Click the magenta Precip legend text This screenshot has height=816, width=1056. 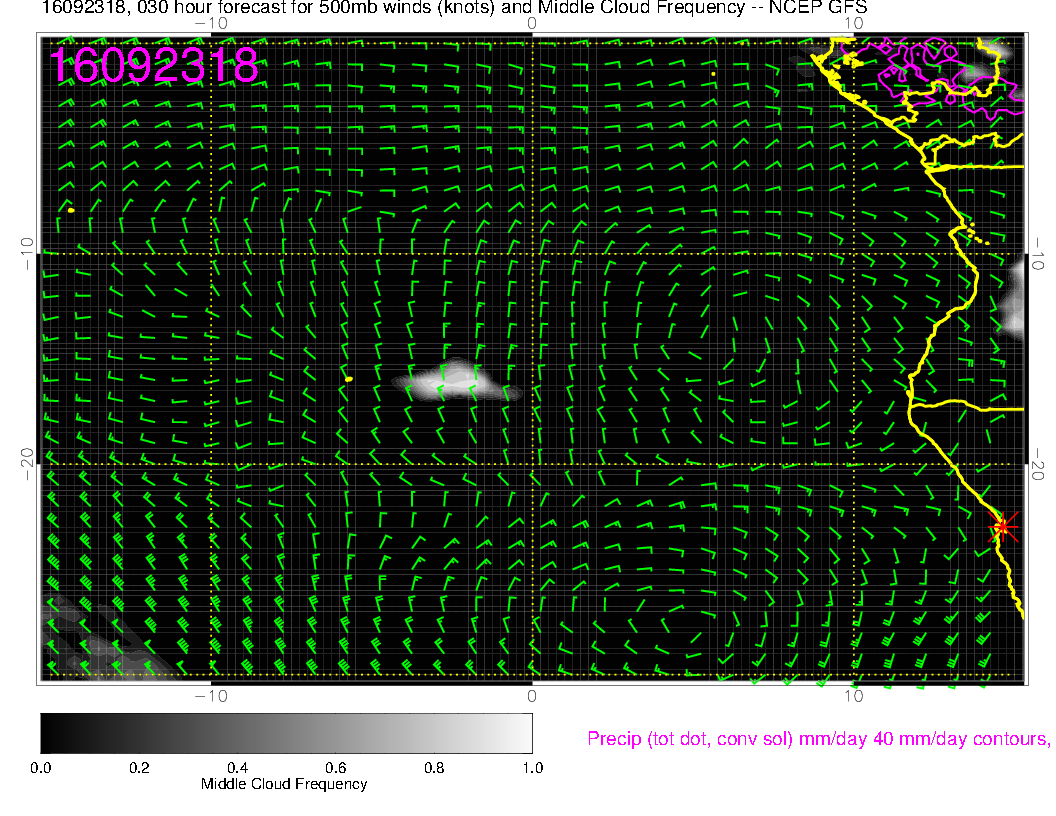click(817, 739)
